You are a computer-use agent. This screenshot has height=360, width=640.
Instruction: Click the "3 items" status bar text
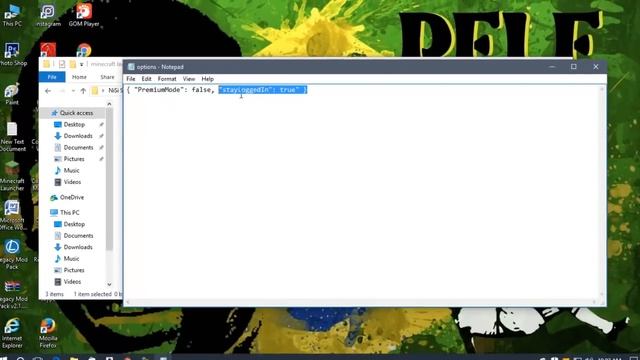click(54, 294)
